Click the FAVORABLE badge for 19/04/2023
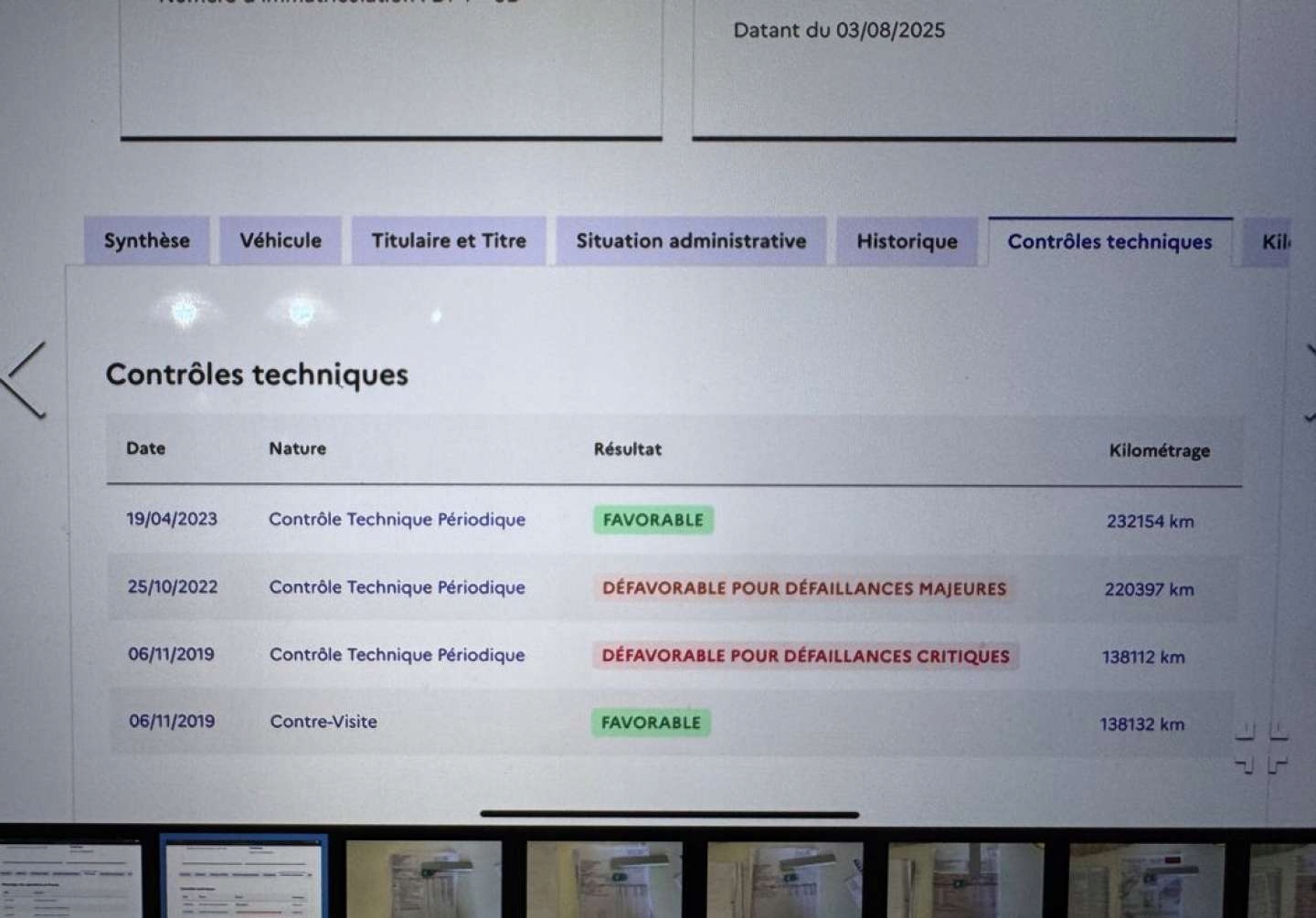 [653, 521]
